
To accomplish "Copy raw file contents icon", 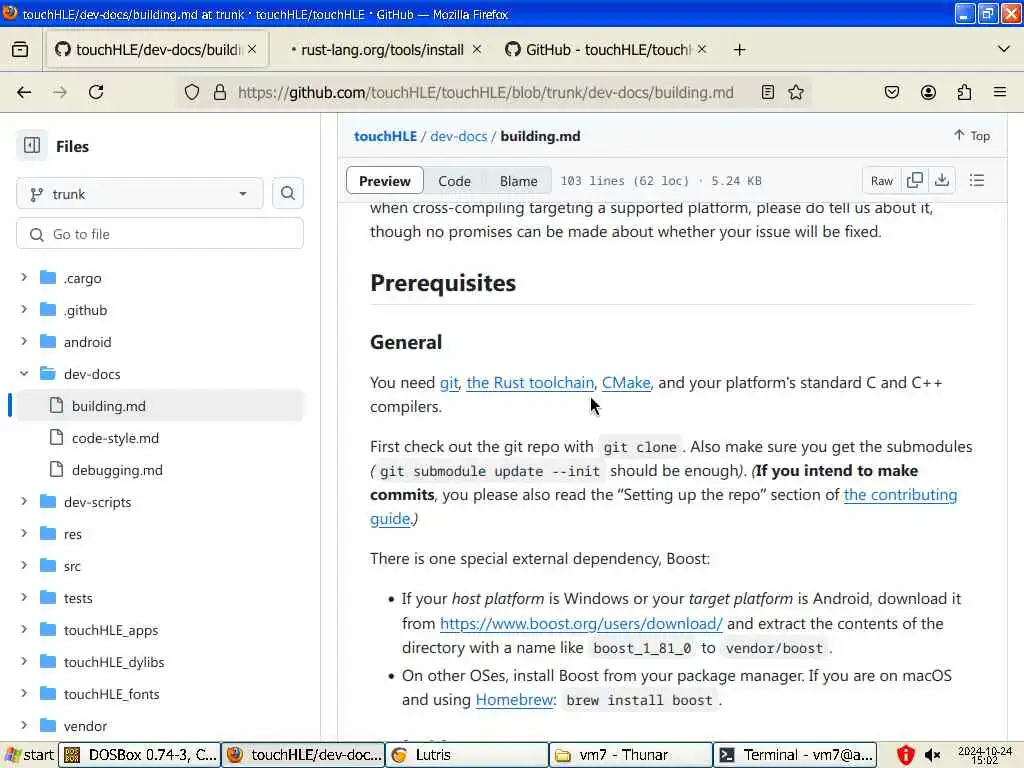I will [915, 180].
